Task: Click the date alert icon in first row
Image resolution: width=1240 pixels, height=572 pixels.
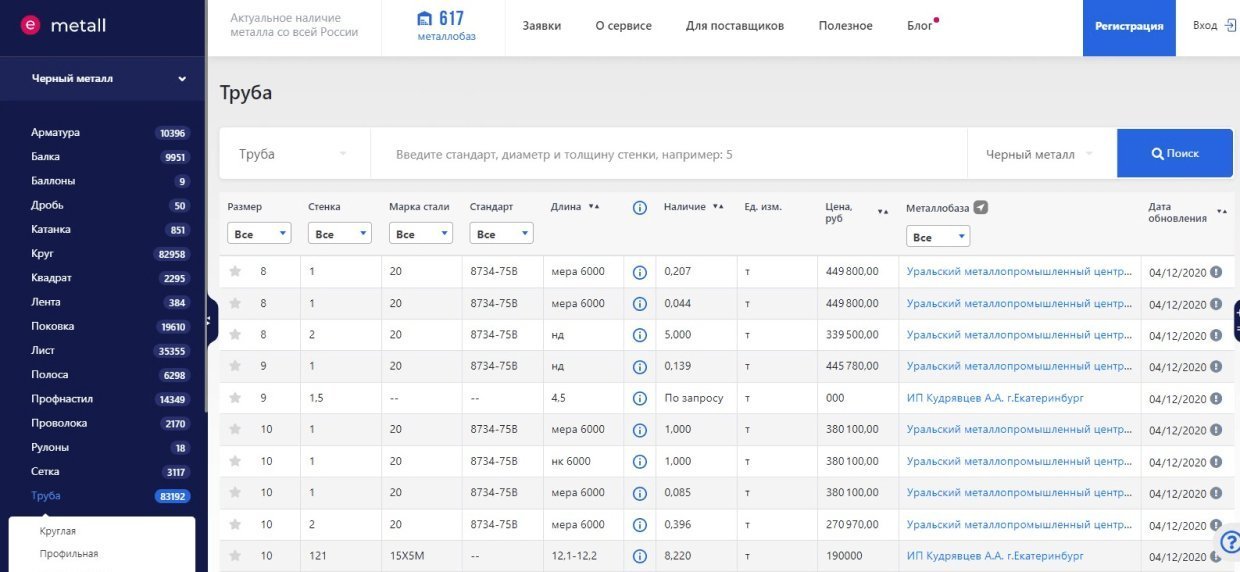Action: point(1217,271)
